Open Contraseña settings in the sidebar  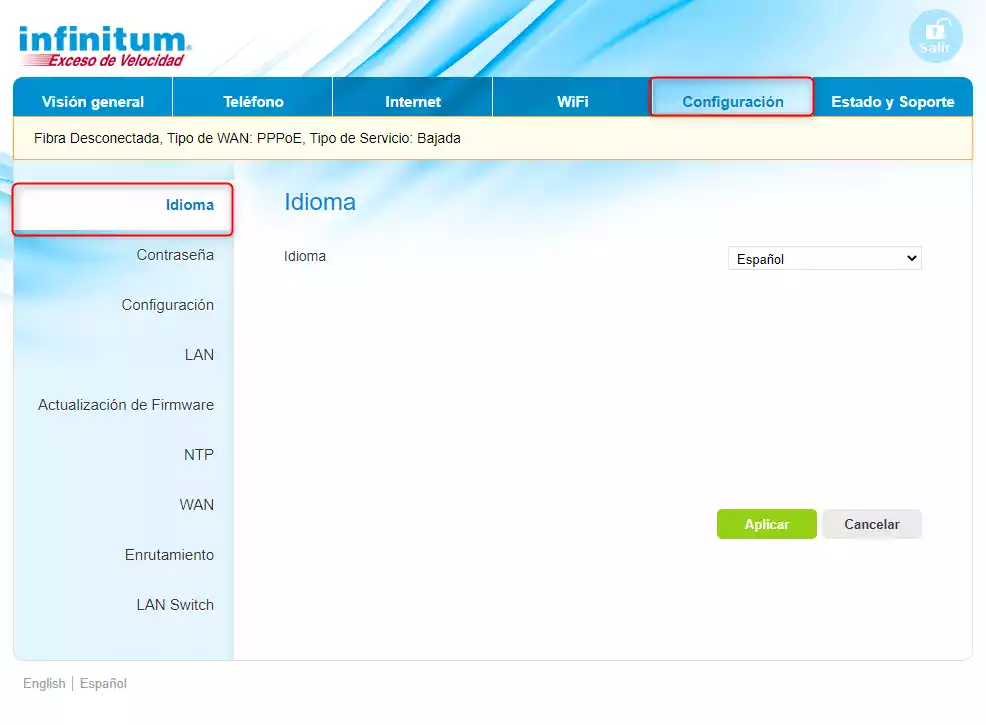[x=175, y=255]
